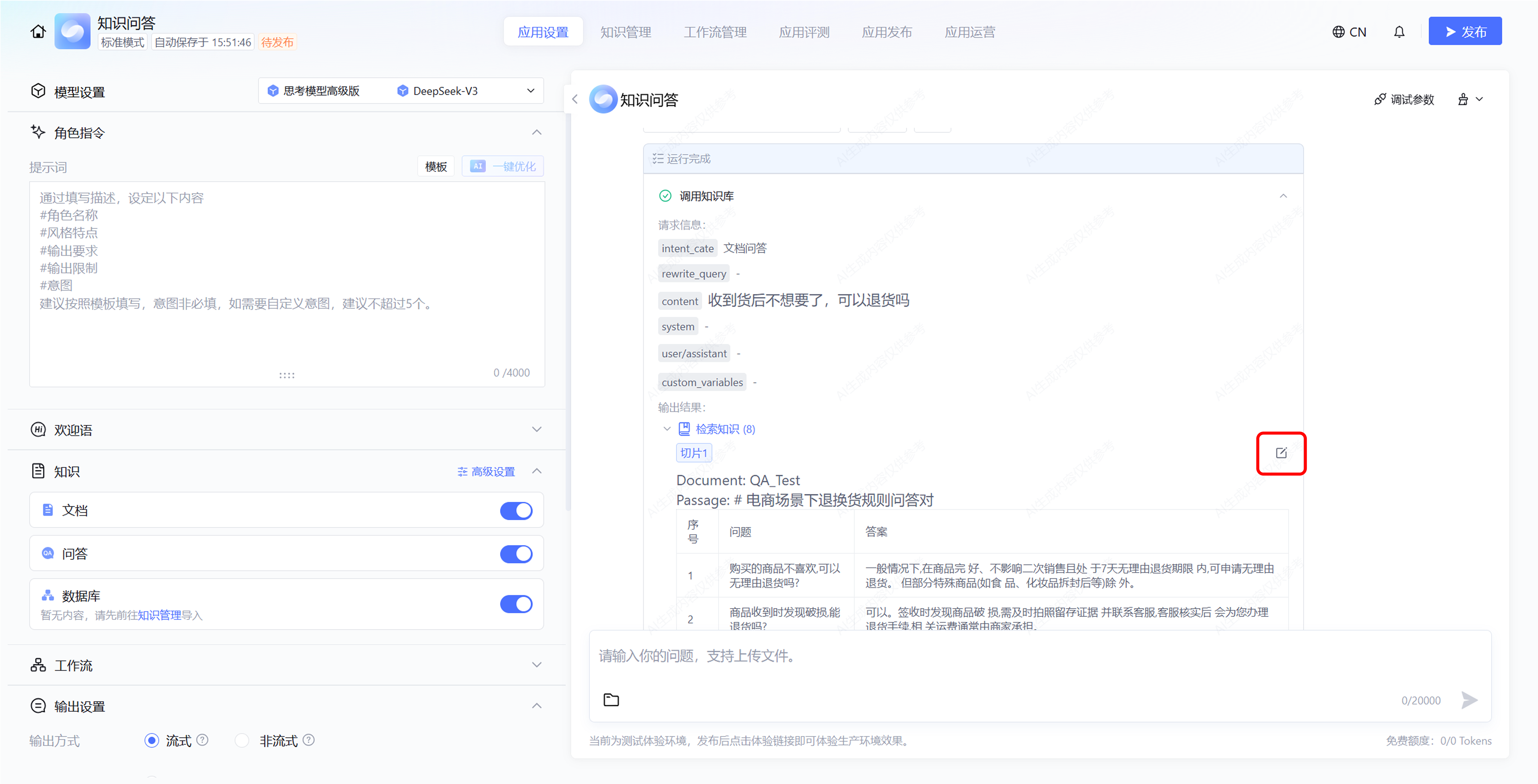The width and height of the screenshot is (1538, 784).
Task: Click the collapse panel arrow beside 知识问答
Action: coord(575,99)
